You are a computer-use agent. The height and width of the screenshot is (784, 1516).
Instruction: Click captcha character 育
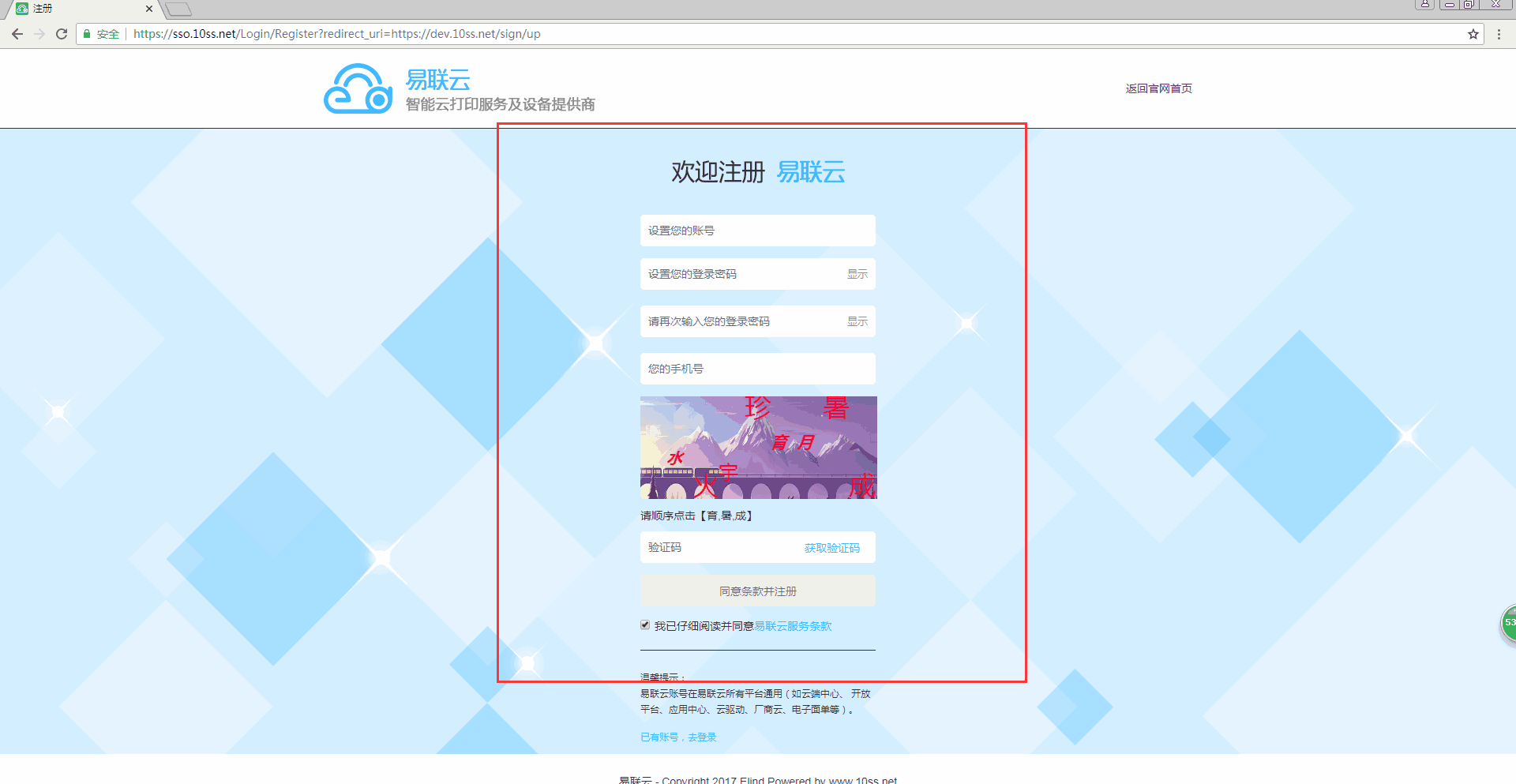point(780,442)
